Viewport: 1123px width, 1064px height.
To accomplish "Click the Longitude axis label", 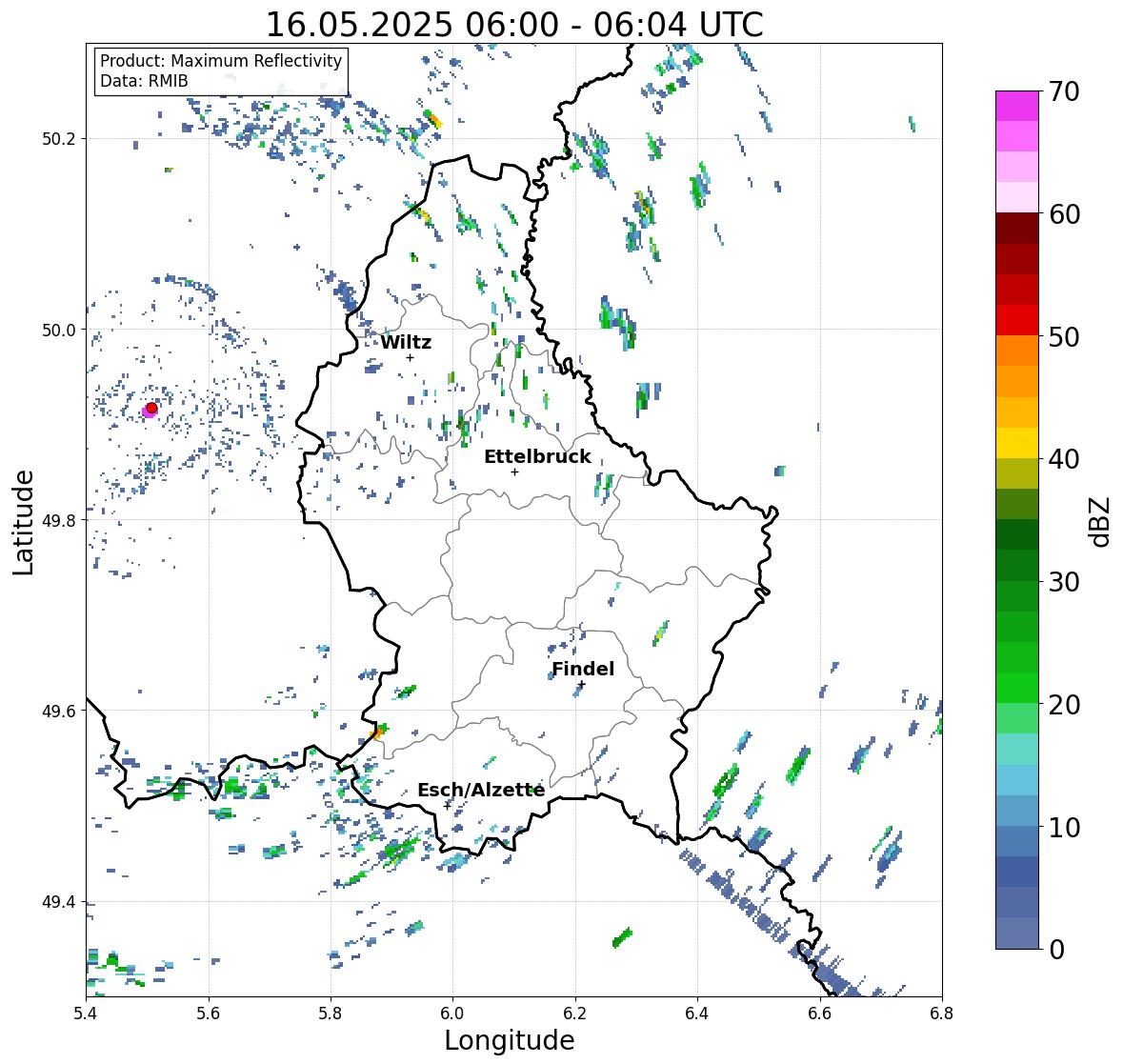I will [510, 1040].
